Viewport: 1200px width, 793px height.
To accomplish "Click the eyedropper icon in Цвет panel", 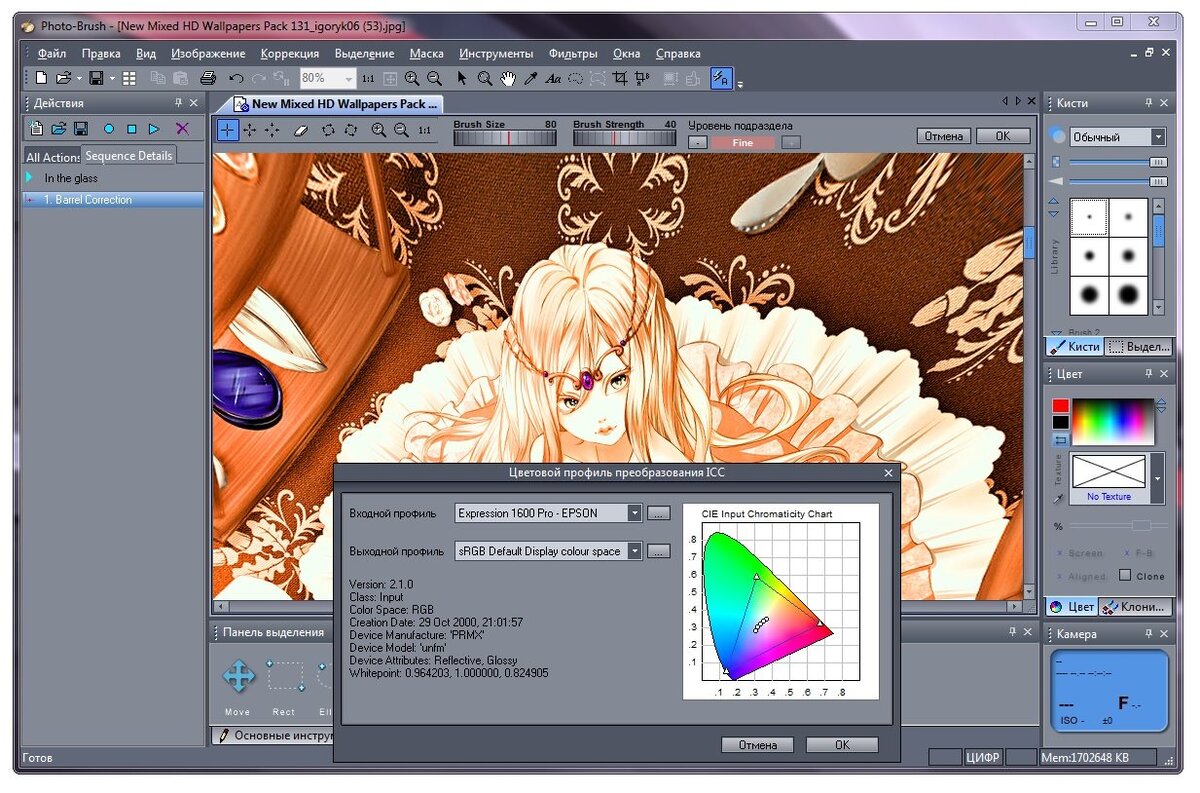I will pyautogui.click(x=1059, y=498).
